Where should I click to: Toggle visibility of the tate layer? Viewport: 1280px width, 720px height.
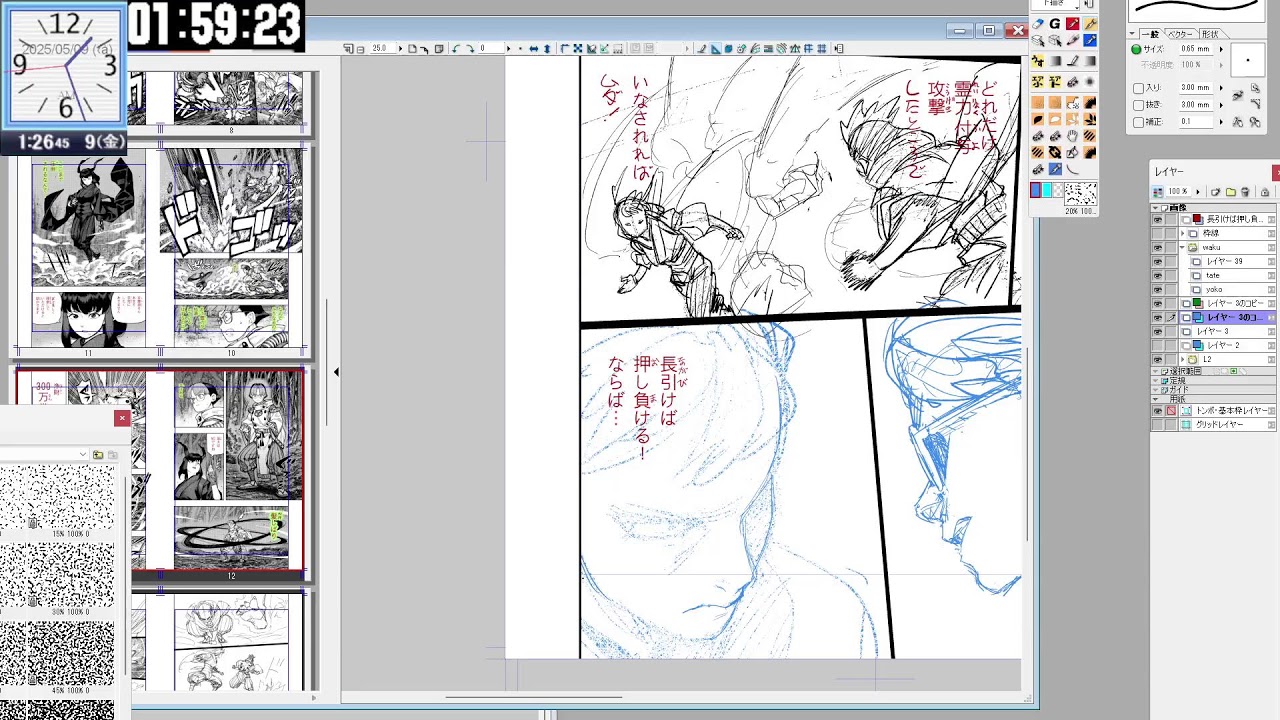coord(1157,275)
